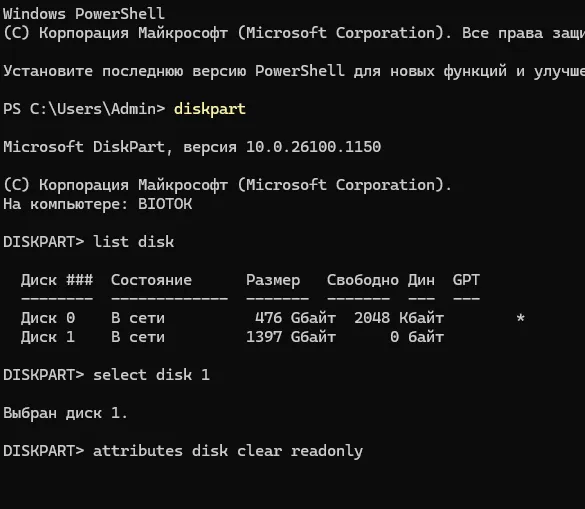Click the computer name BIOTOK

click(x=165, y=204)
